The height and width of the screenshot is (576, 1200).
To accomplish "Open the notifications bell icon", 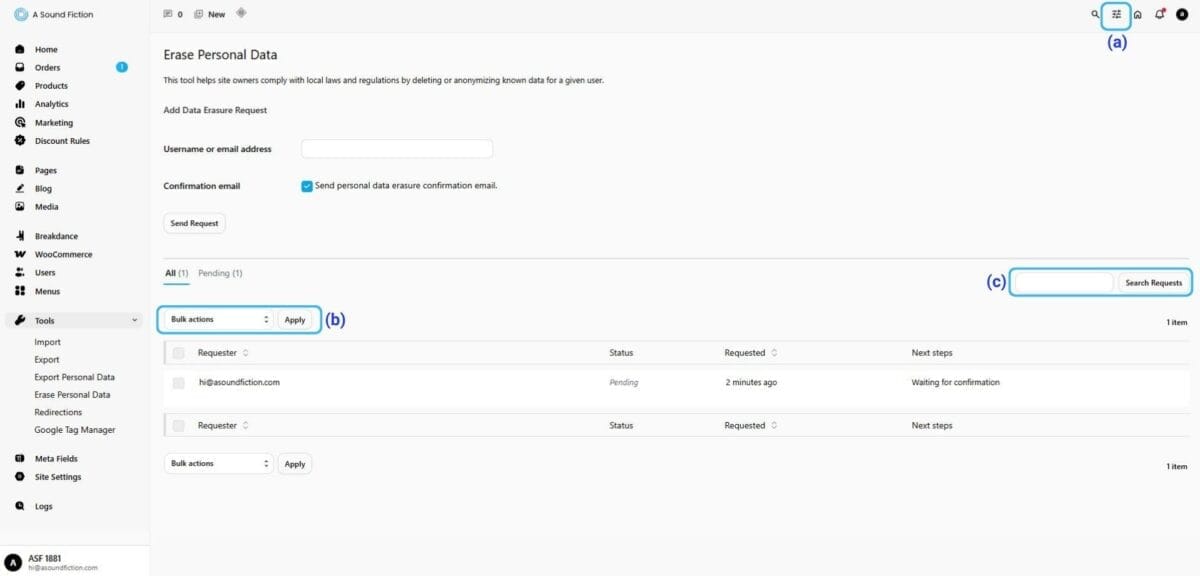I will click(x=1160, y=14).
